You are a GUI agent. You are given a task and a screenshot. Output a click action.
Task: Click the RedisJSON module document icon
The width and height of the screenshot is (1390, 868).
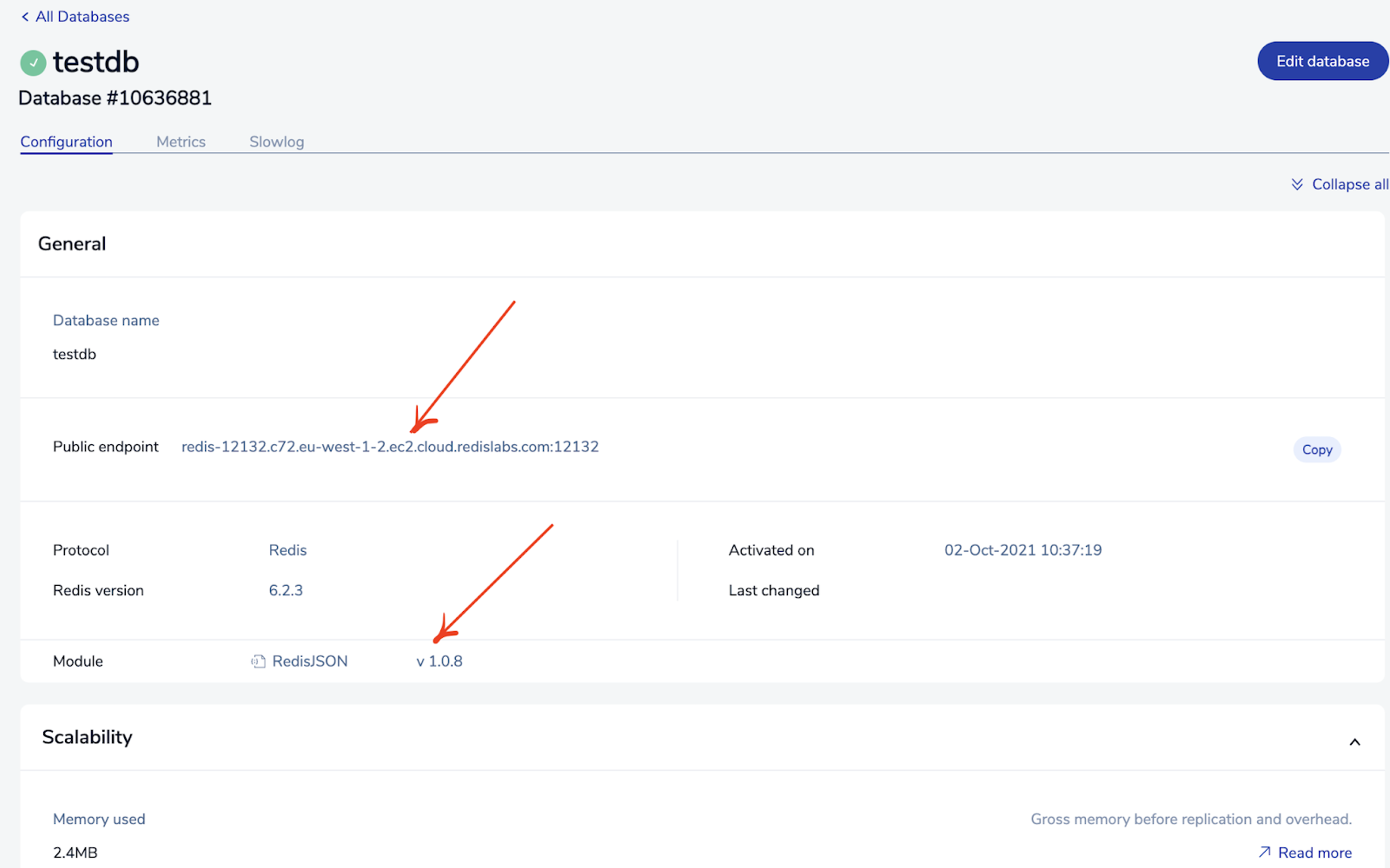258,661
